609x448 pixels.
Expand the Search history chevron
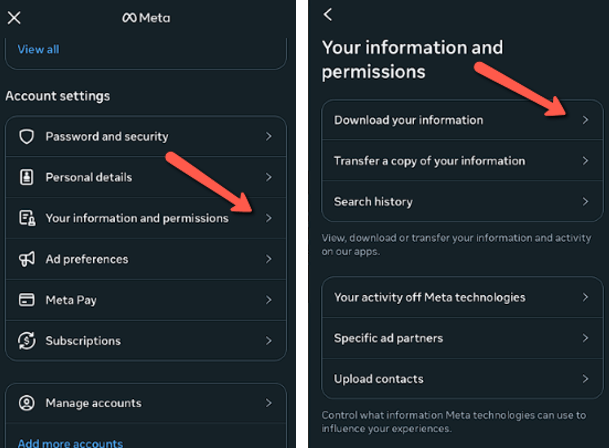pos(586,202)
